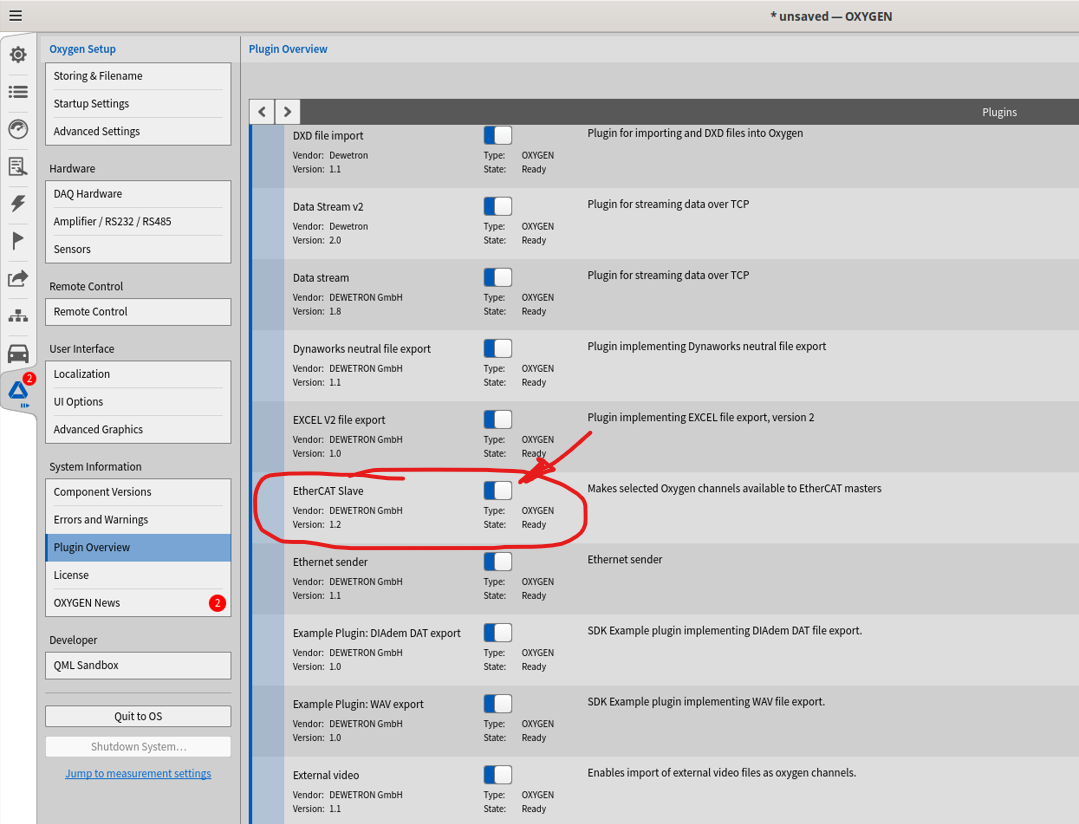Viewport: 1079px width, 824px height.
Task: Click 'Makes selected Oxygen channels available' description
Action: (734, 488)
